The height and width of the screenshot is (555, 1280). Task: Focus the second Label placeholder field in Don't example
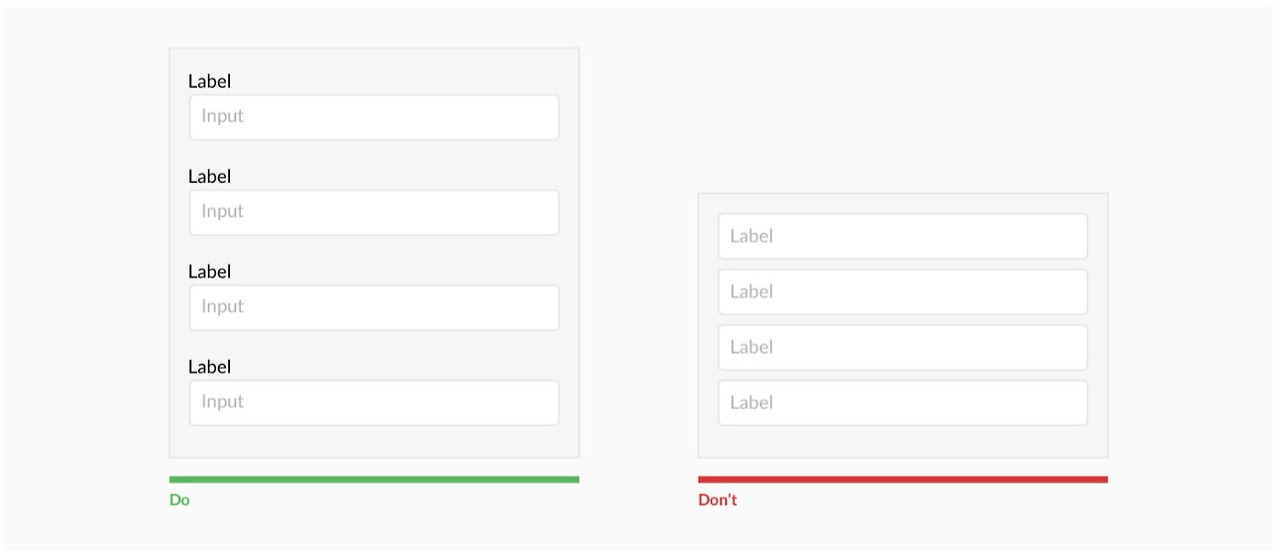point(903,291)
